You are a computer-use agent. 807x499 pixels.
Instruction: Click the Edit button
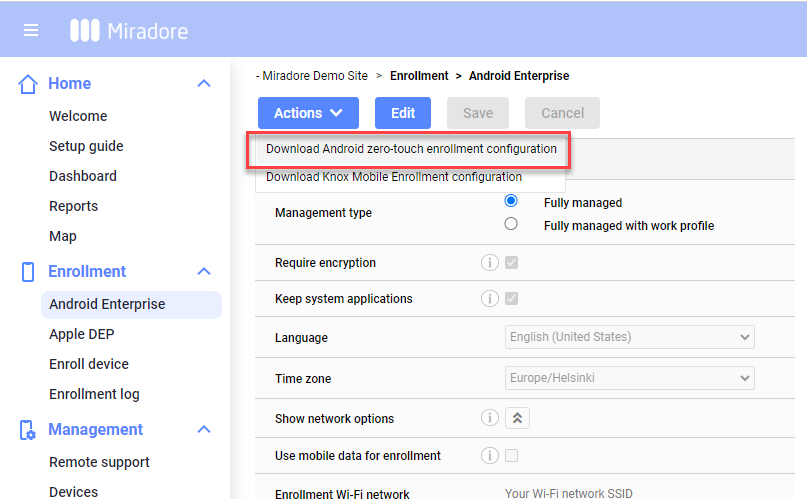tap(403, 113)
